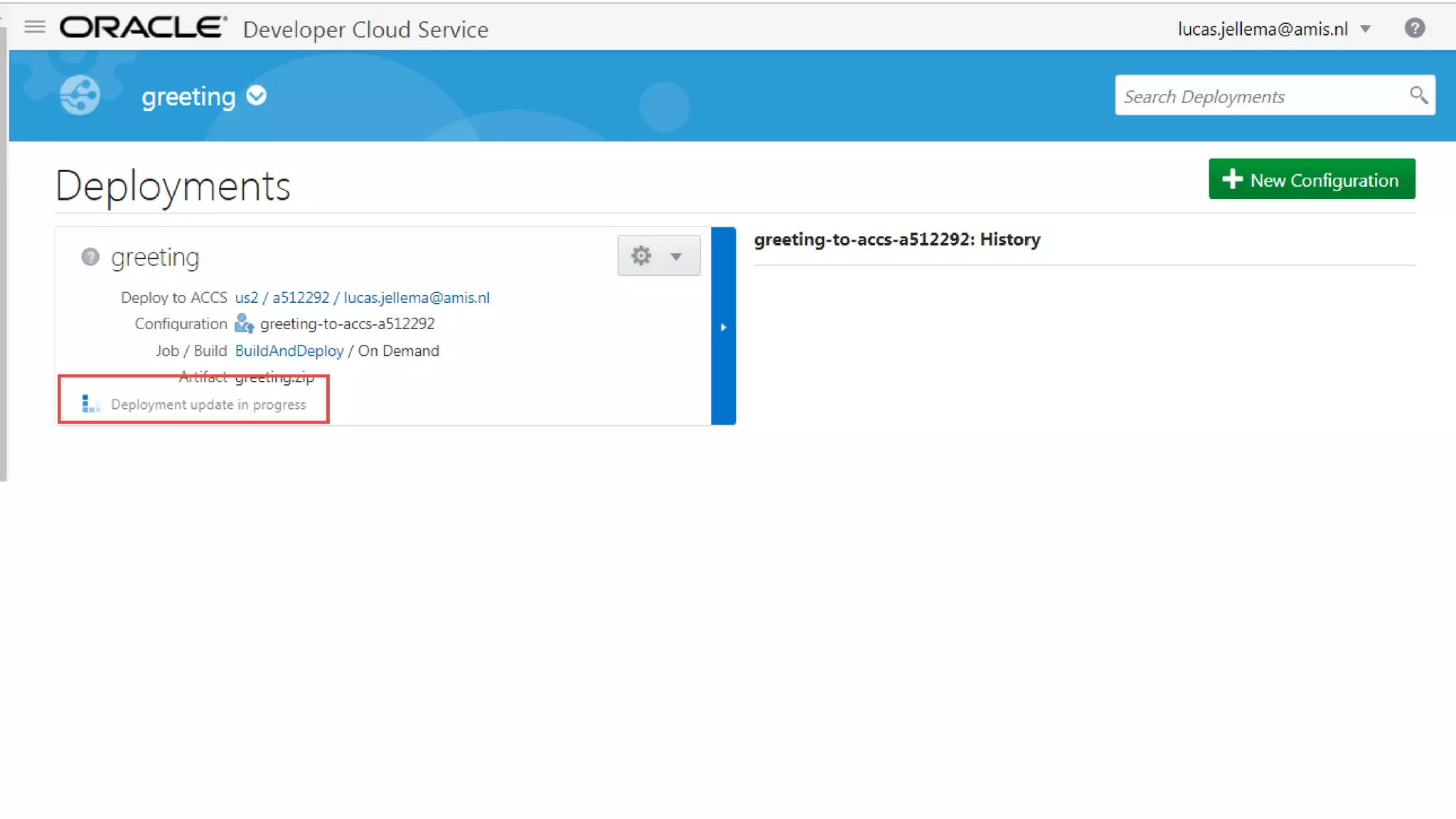The image size is (1456, 819).
Task: Click the greeting deployment title
Action: pyautogui.click(x=155, y=257)
